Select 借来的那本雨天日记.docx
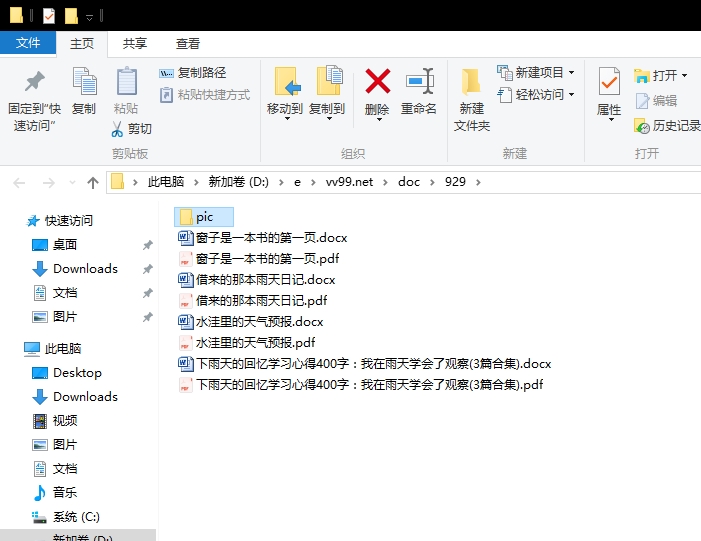Image resolution: width=701 pixels, height=541 pixels. [x=257, y=280]
